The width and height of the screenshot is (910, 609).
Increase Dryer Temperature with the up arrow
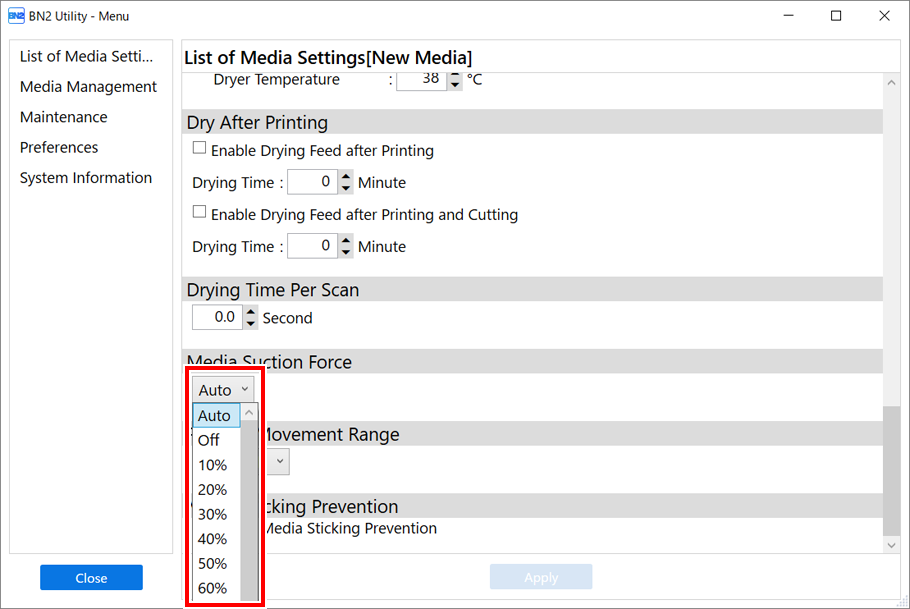tap(455, 74)
